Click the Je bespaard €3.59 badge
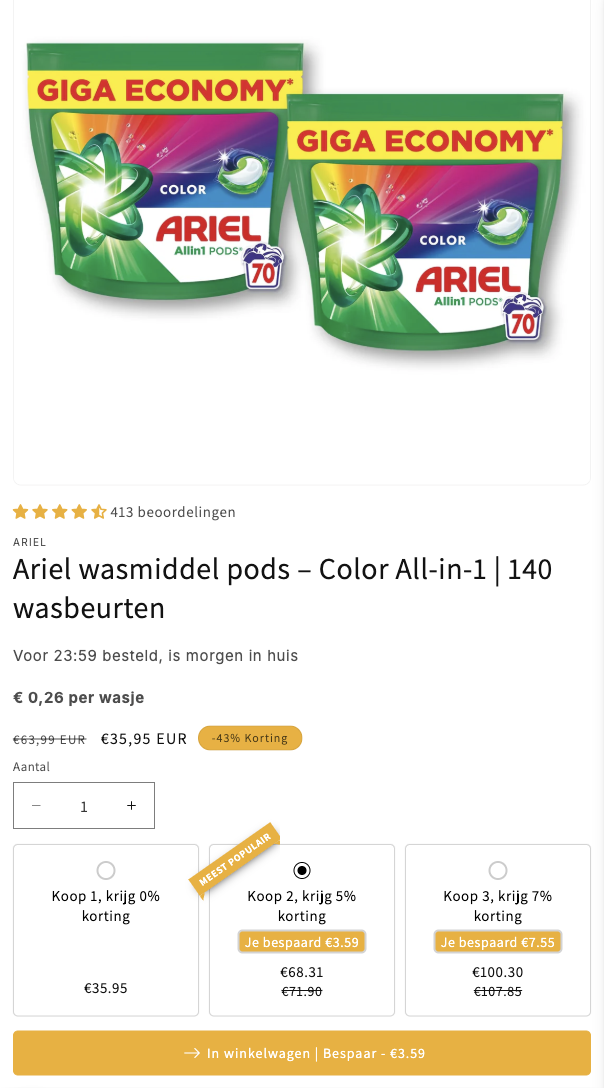604x1088 pixels. coord(302,942)
